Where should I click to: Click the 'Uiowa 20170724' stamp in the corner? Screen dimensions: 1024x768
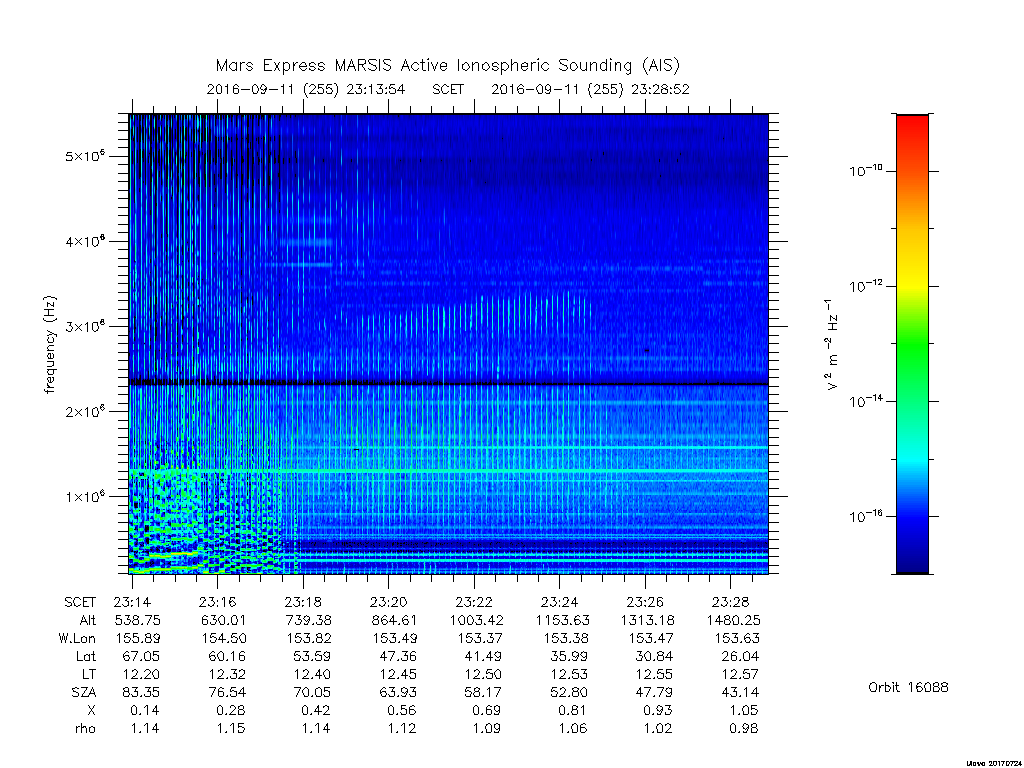(992, 763)
